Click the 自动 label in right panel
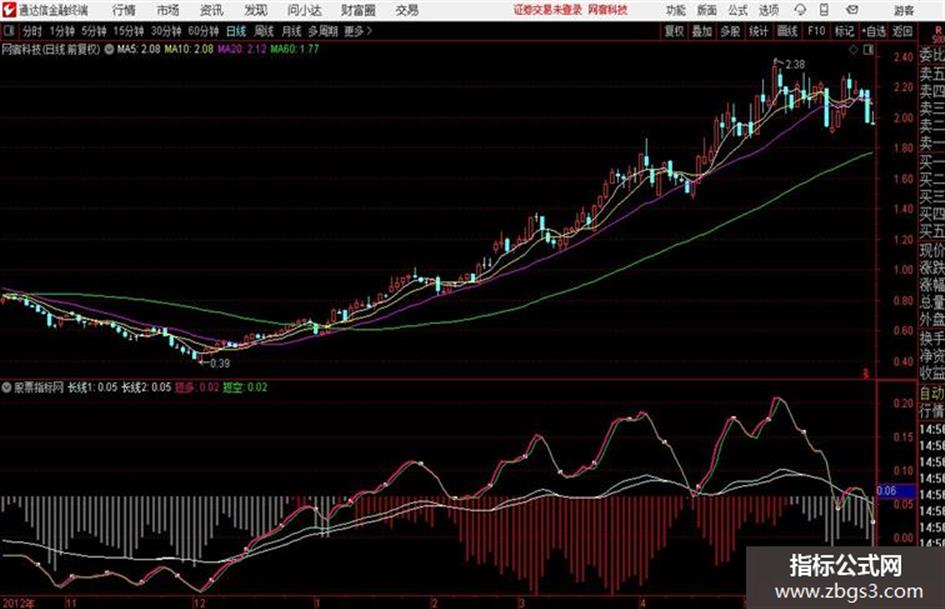This screenshot has width=945, height=609. [932, 394]
